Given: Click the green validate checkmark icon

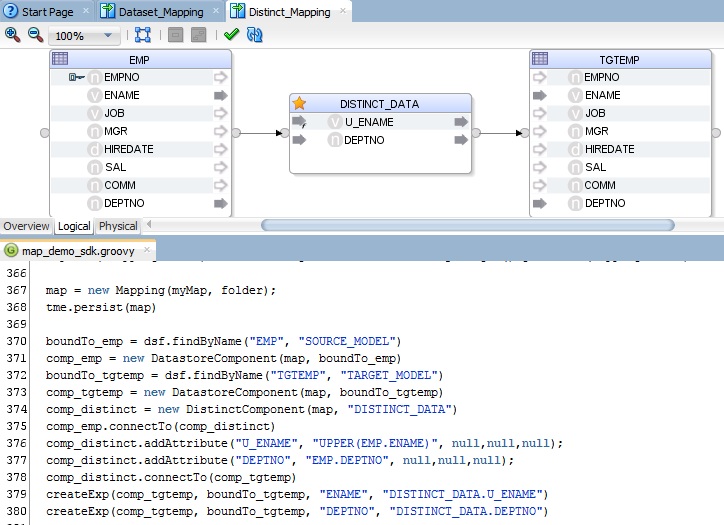Looking at the screenshot, I should [x=231, y=35].
